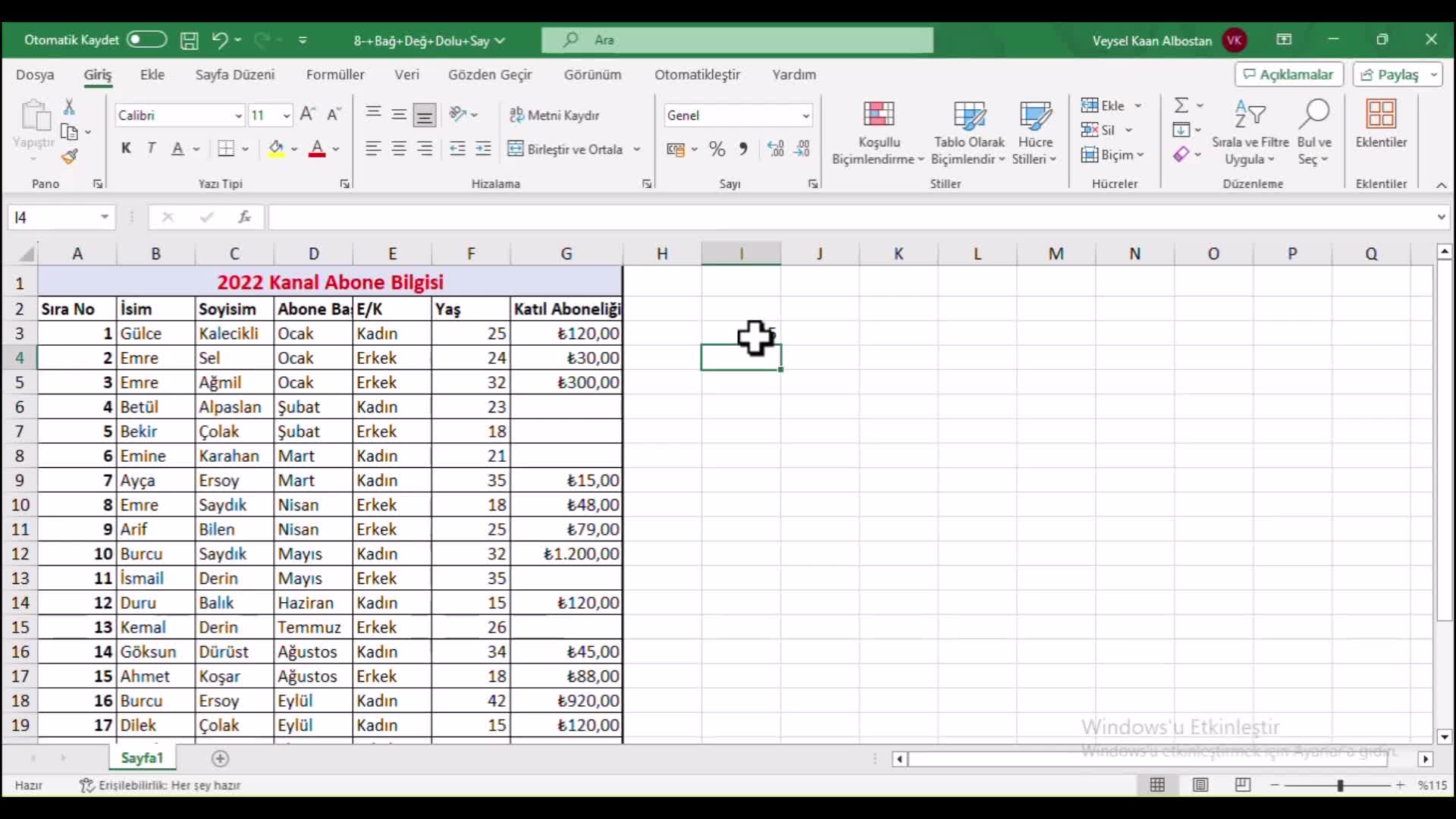1456x819 pixels.
Task: Increase font size with larger A icon
Action: coord(307,115)
